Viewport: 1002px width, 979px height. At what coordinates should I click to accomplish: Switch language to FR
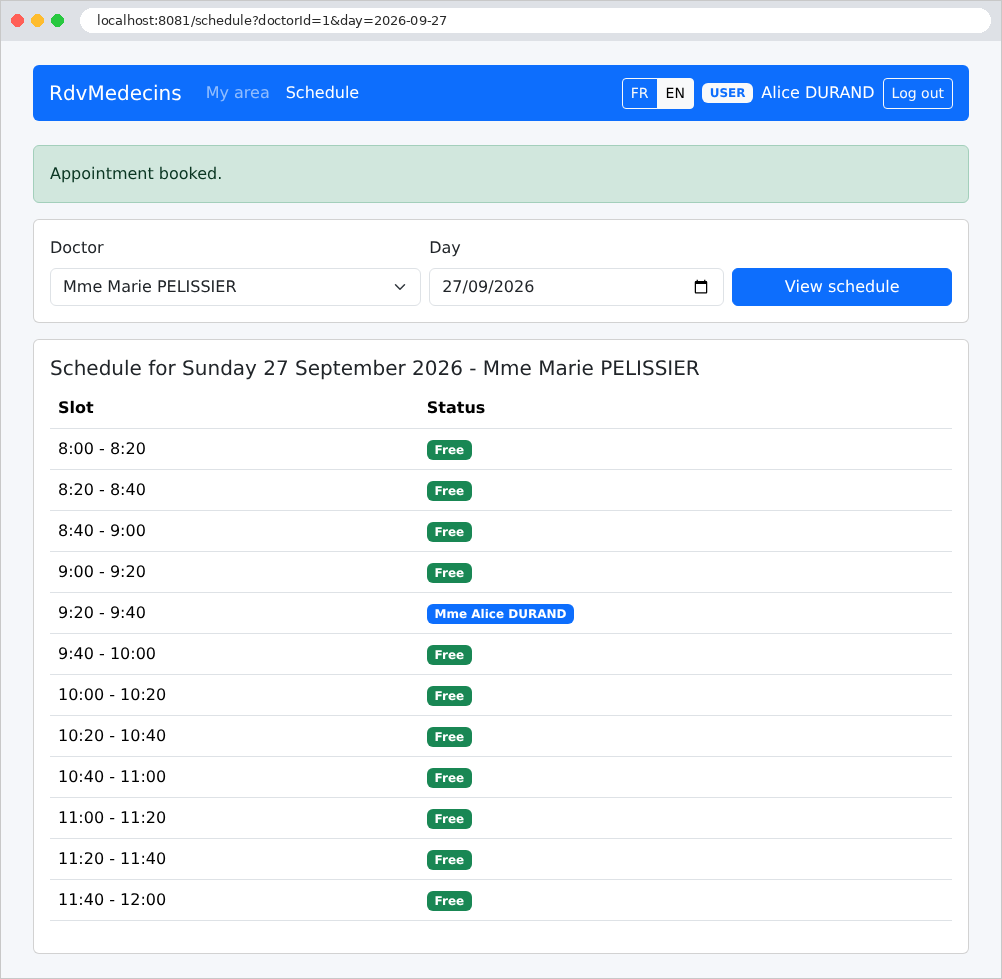[x=640, y=93]
